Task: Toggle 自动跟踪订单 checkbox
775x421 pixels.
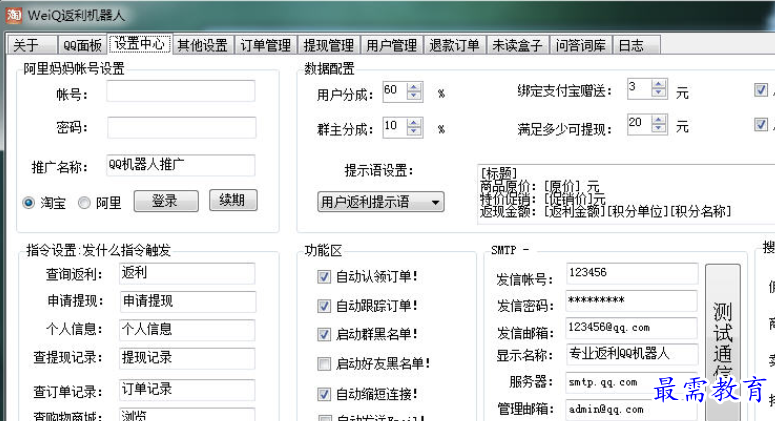Action: click(x=324, y=306)
